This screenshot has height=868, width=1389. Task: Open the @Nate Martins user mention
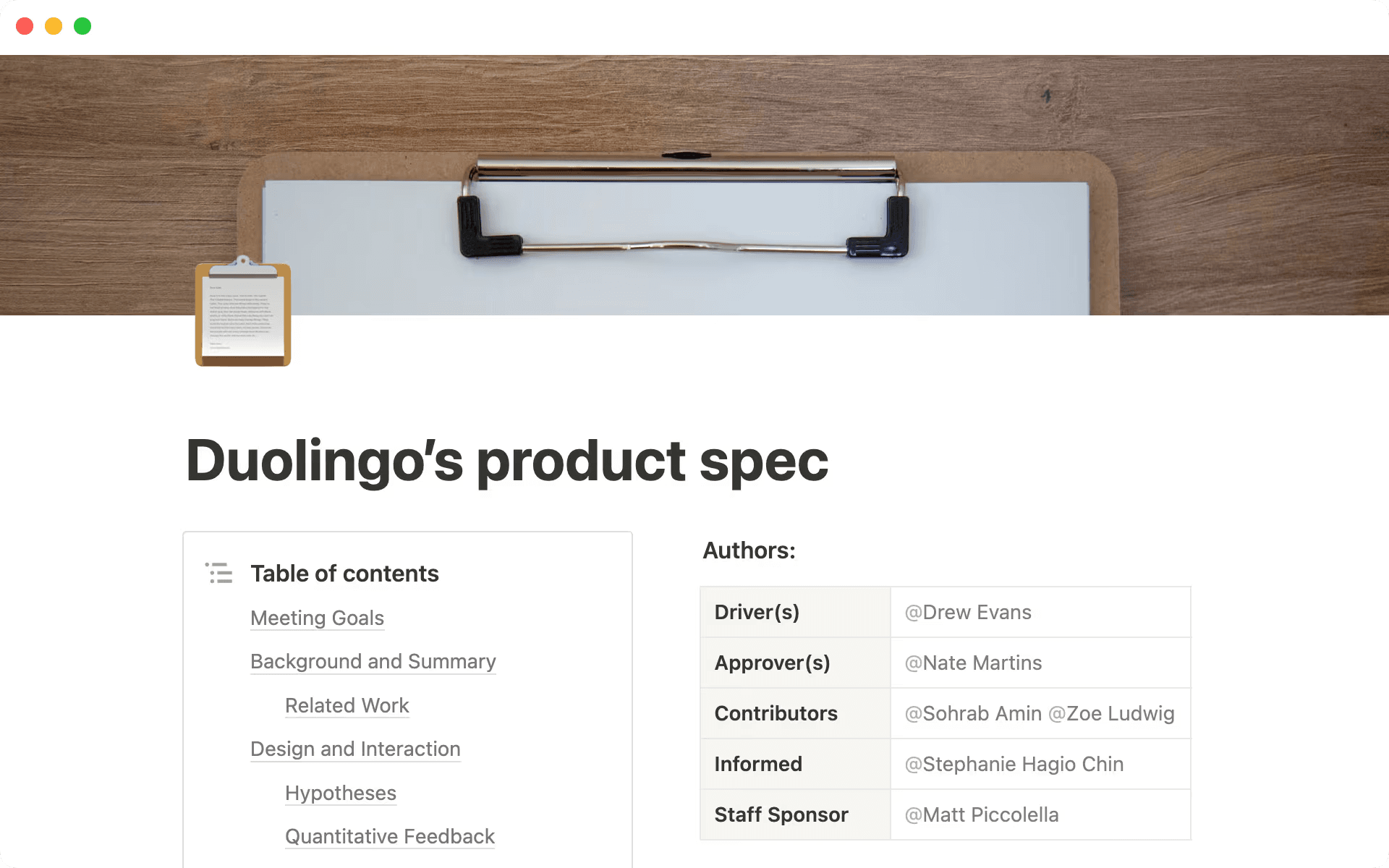[972, 663]
